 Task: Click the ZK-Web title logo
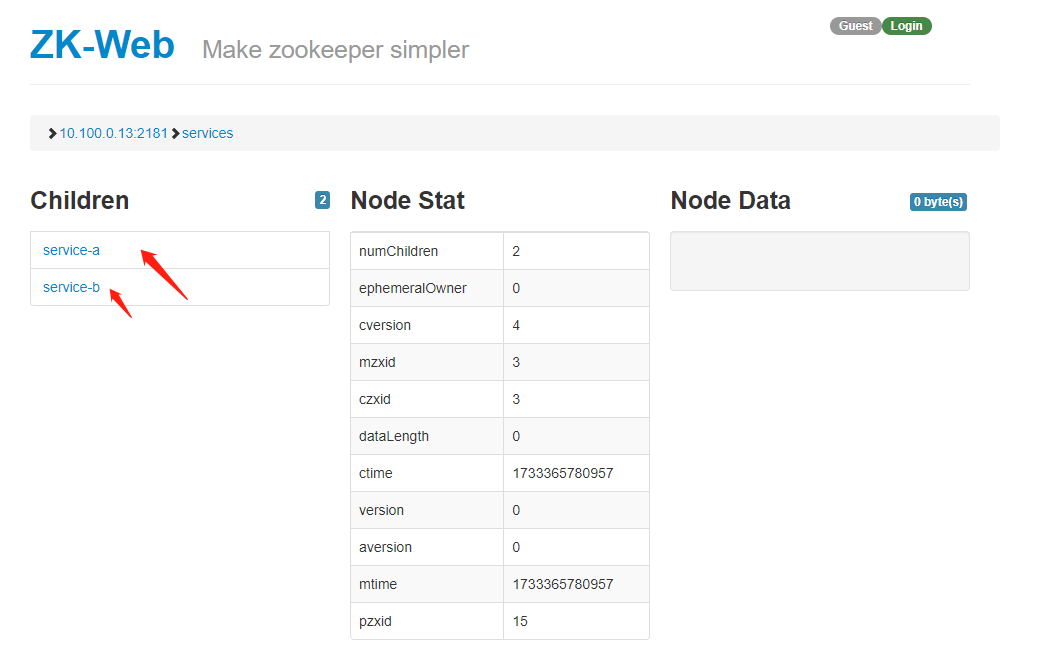102,45
